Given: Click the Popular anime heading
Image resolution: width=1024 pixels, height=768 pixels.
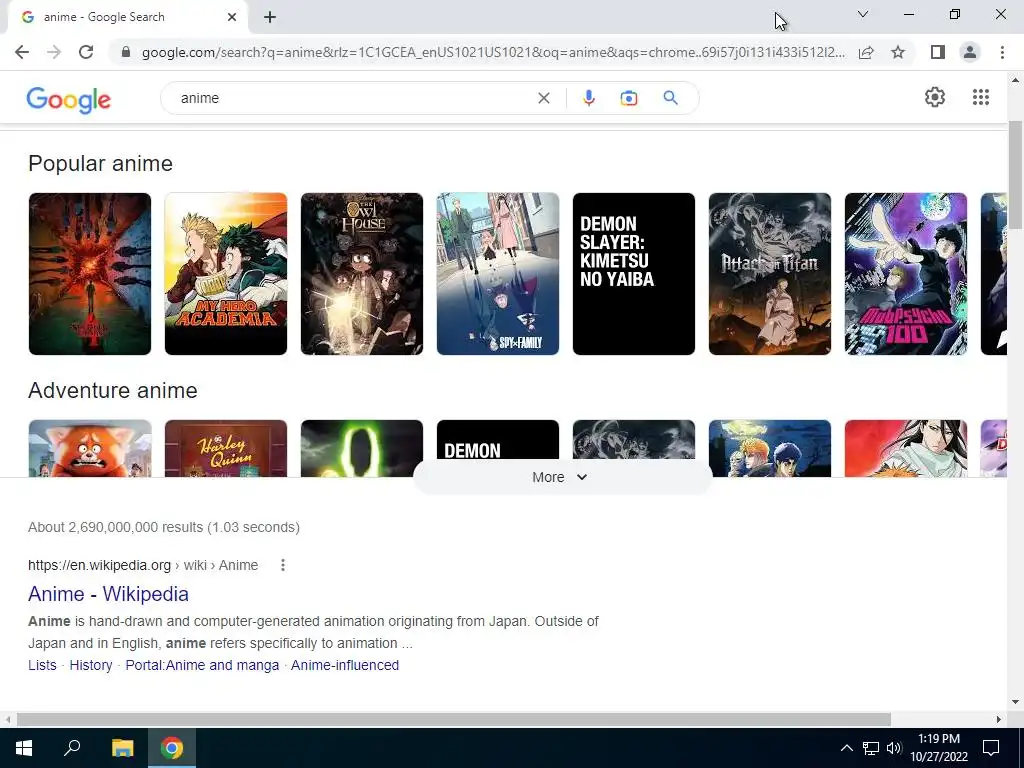Looking at the screenshot, I should 101,163.
